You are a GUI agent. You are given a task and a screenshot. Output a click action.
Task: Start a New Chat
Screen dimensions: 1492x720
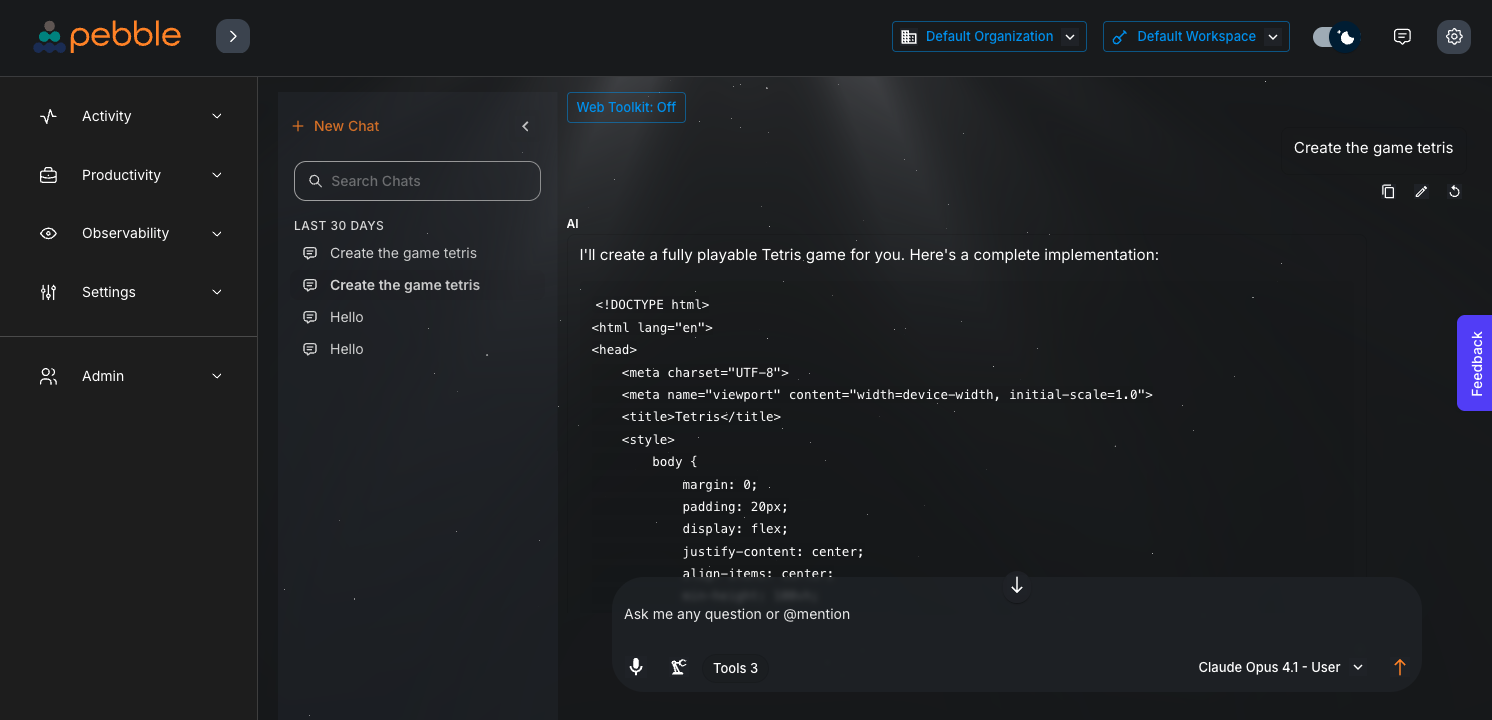pos(336,126)
